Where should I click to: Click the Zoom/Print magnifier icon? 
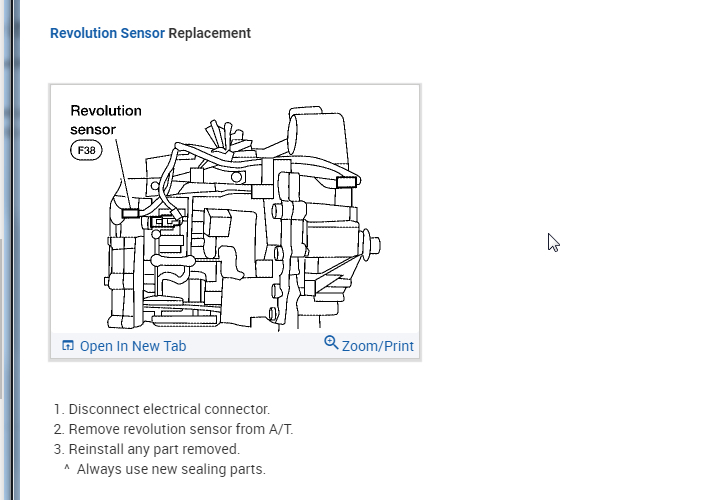(x=331, y=343)
